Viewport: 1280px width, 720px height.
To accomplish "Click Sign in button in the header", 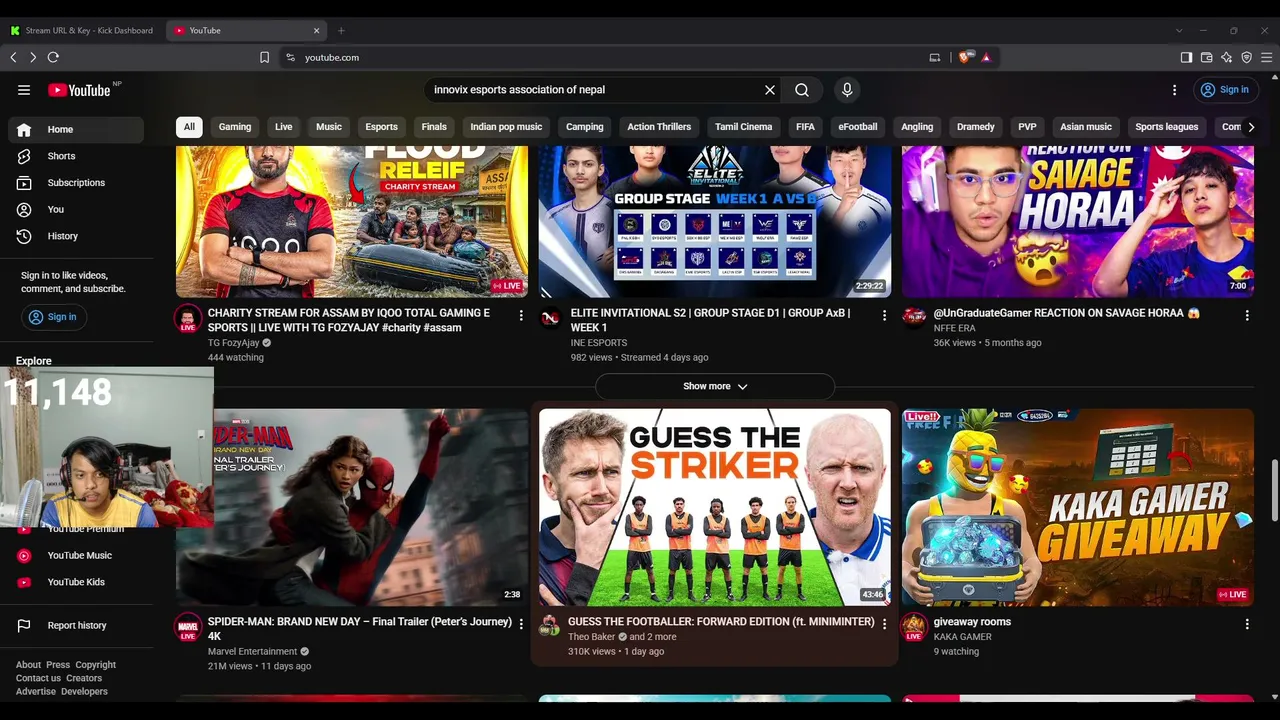I will 1224,90.
